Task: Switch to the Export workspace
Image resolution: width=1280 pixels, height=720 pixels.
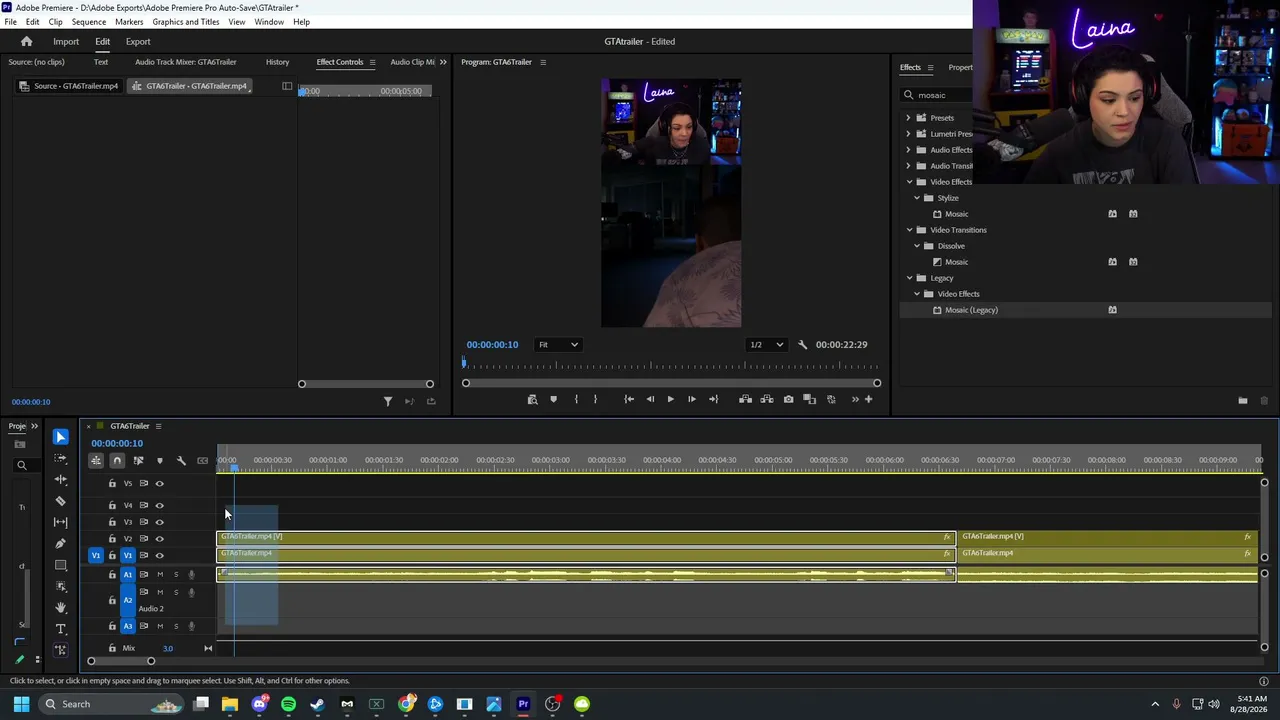Action: click(138, 42)
